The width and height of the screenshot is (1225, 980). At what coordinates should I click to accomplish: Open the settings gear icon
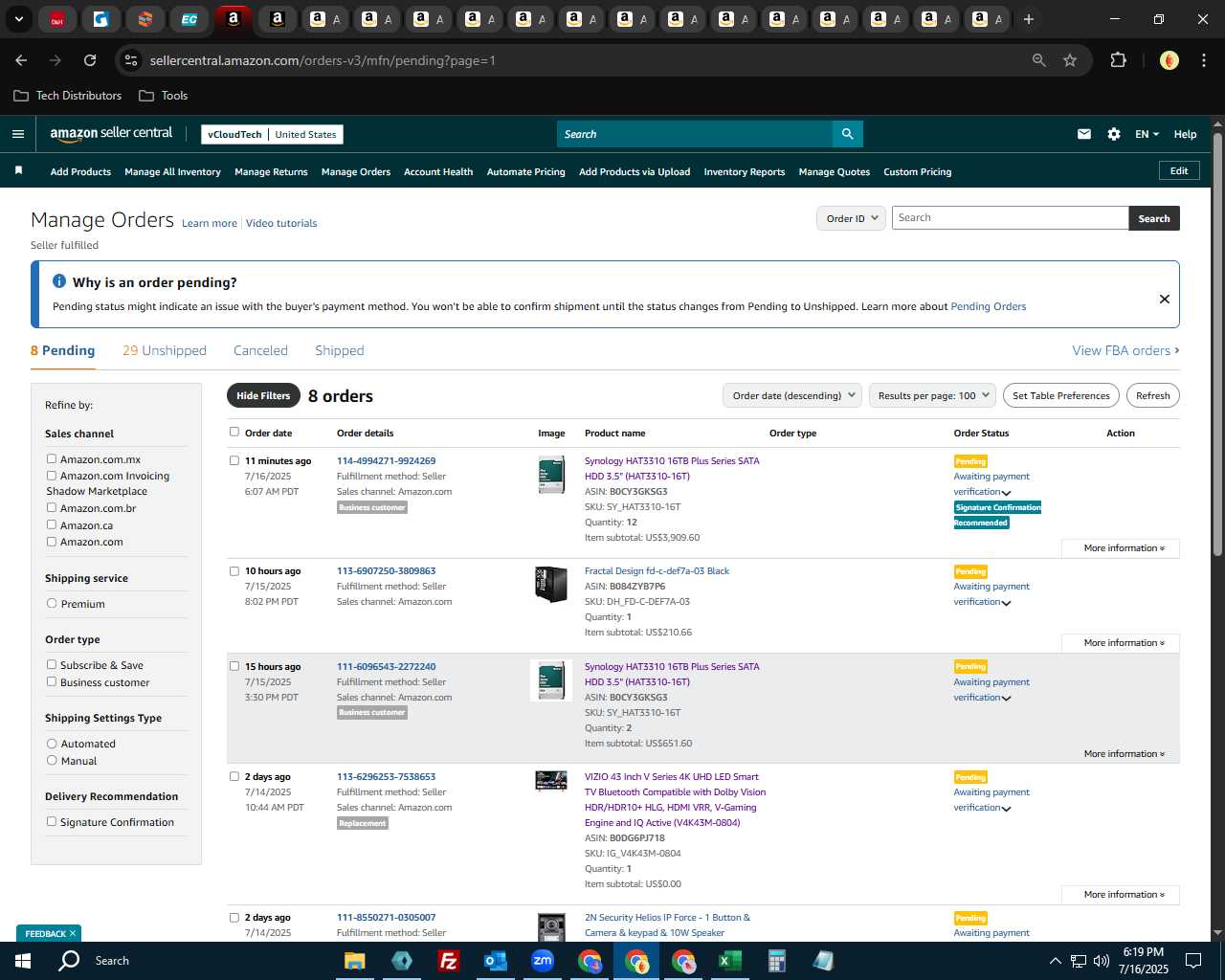[x=1114, y=134]
